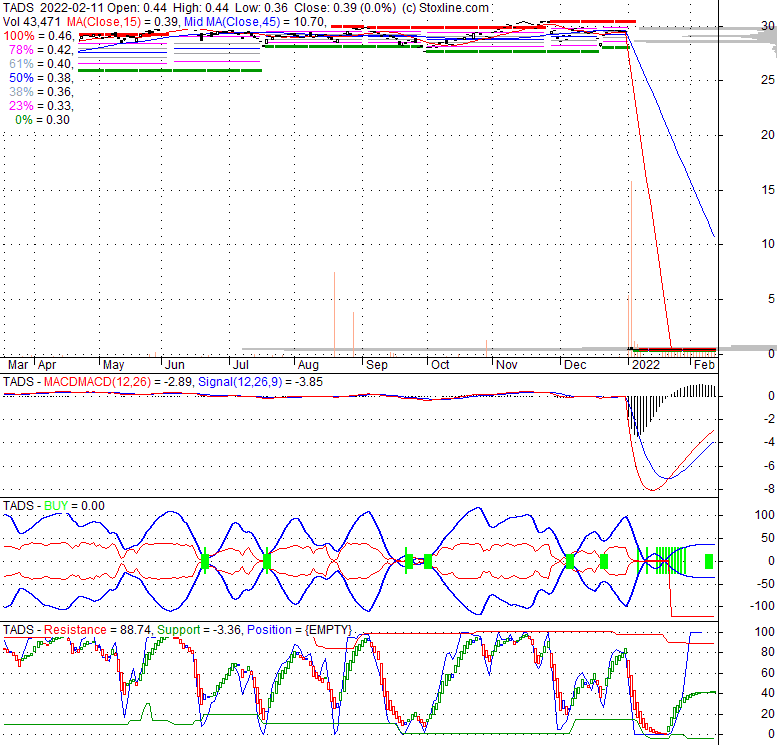Click the 'May' month axis label

tap(114, 365)
